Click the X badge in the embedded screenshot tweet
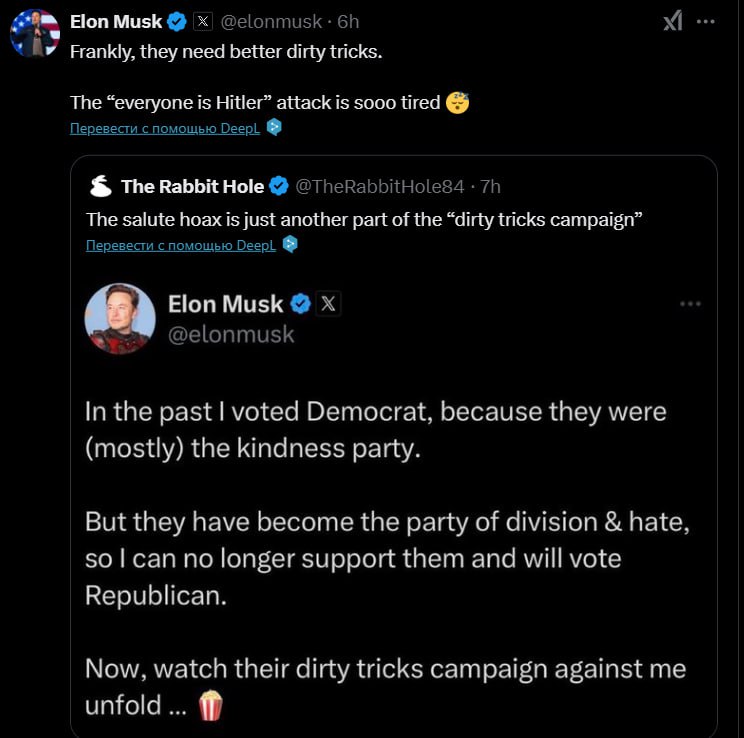The image size is (744, 738). click(329, 303)
